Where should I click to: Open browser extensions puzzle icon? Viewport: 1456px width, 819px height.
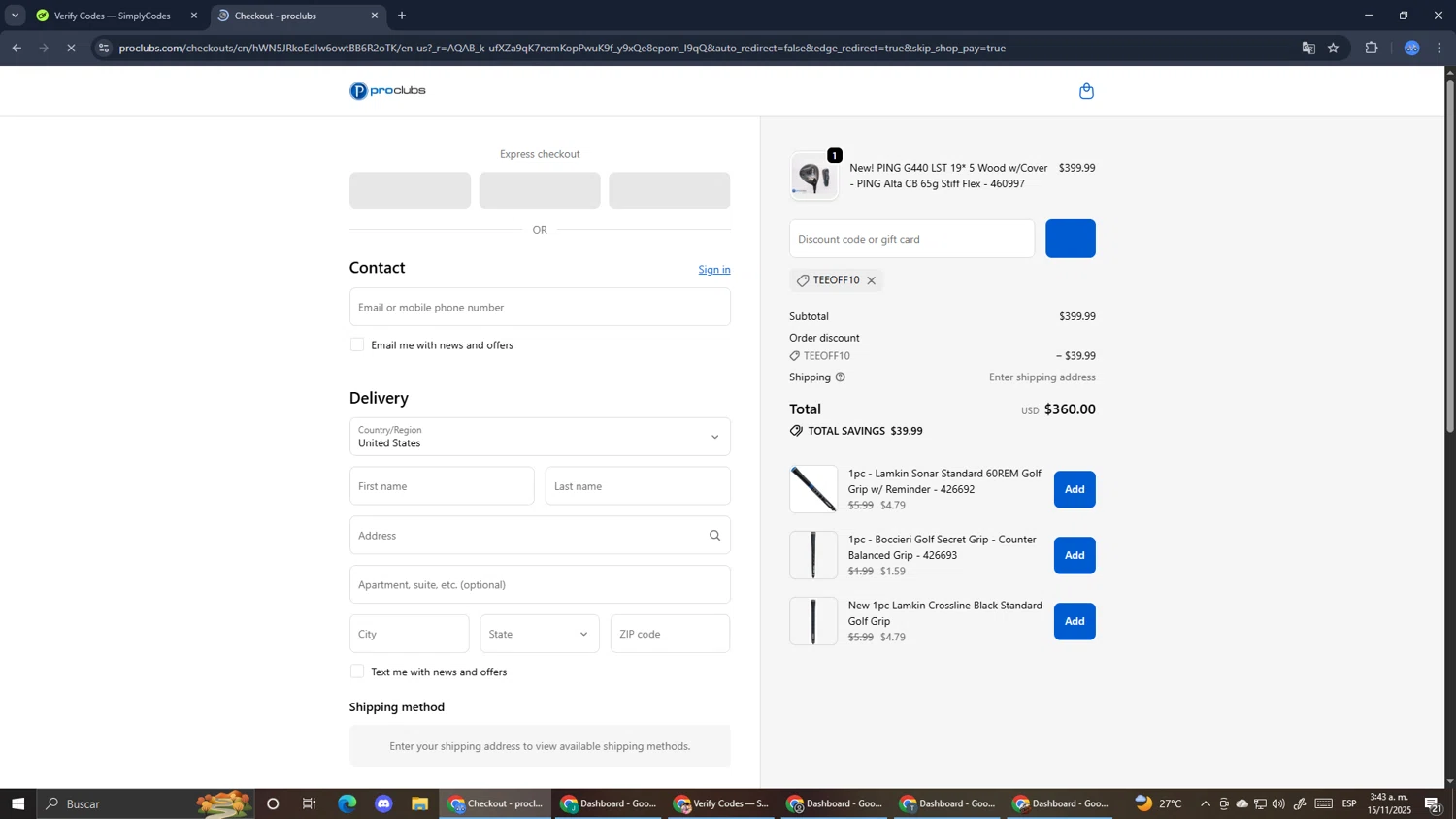[1372, 48]
